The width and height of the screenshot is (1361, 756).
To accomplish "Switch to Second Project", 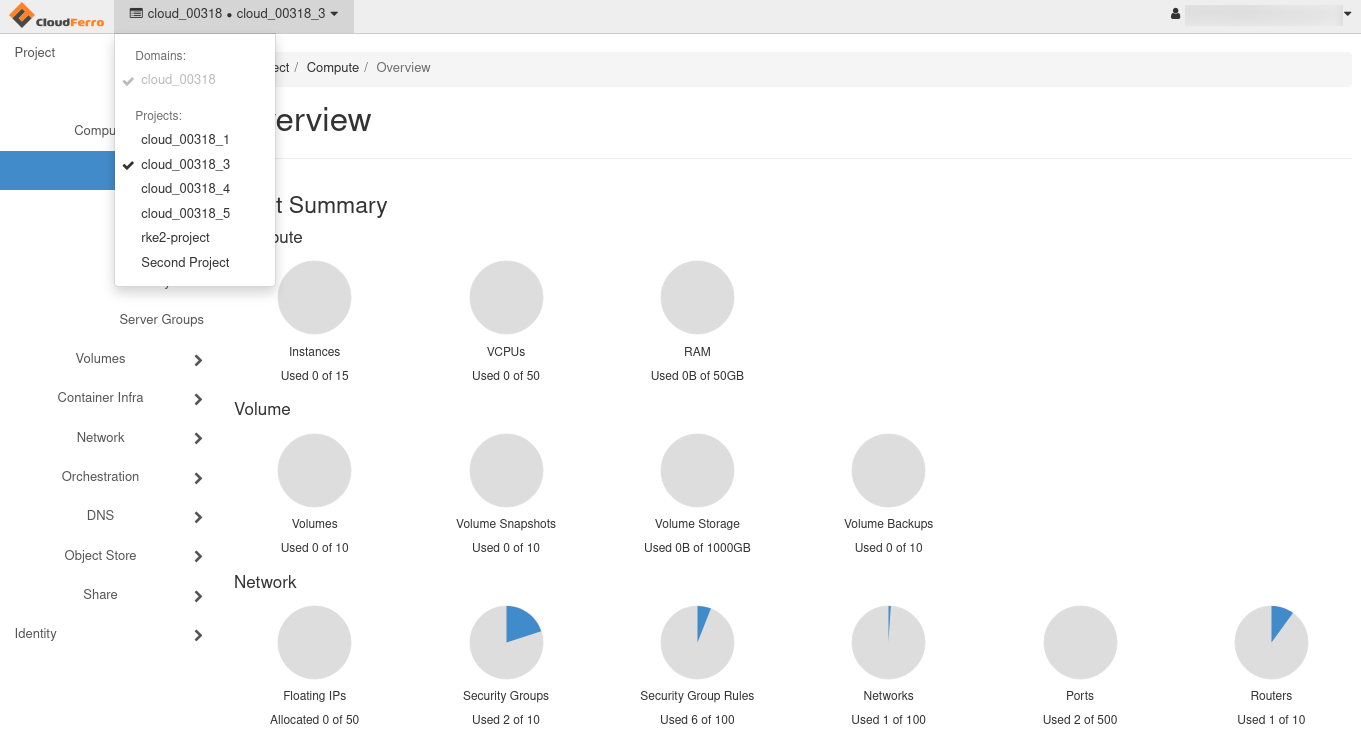I will point(185,263).
